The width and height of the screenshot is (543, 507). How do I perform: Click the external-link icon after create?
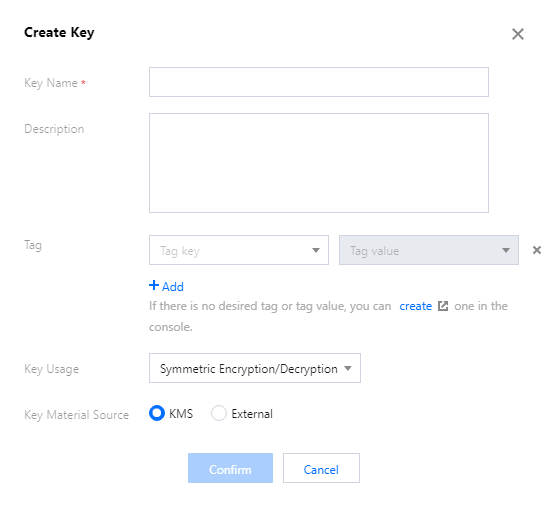pyautogui.click(x=443, y=306)
